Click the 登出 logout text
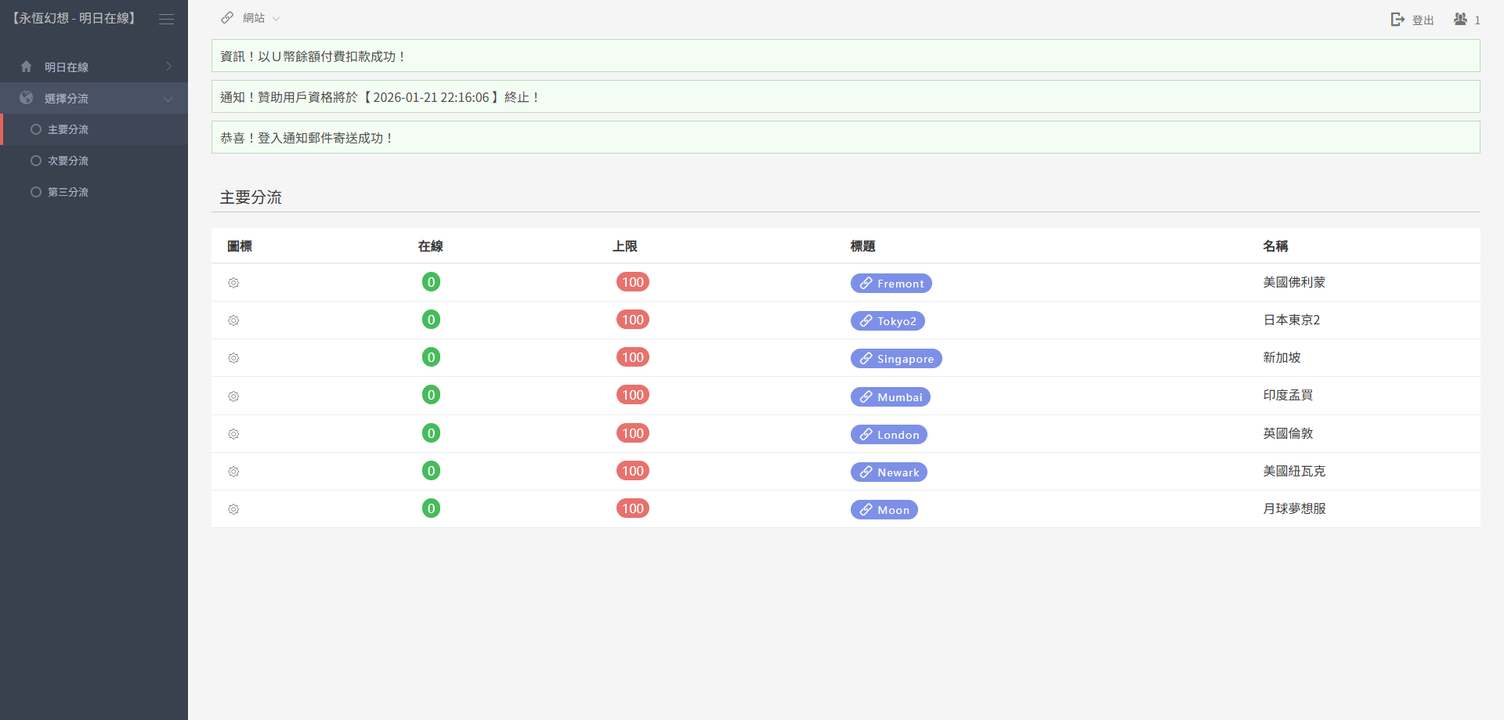The height and width of the screenshot is (720, 1504). 1422,20
